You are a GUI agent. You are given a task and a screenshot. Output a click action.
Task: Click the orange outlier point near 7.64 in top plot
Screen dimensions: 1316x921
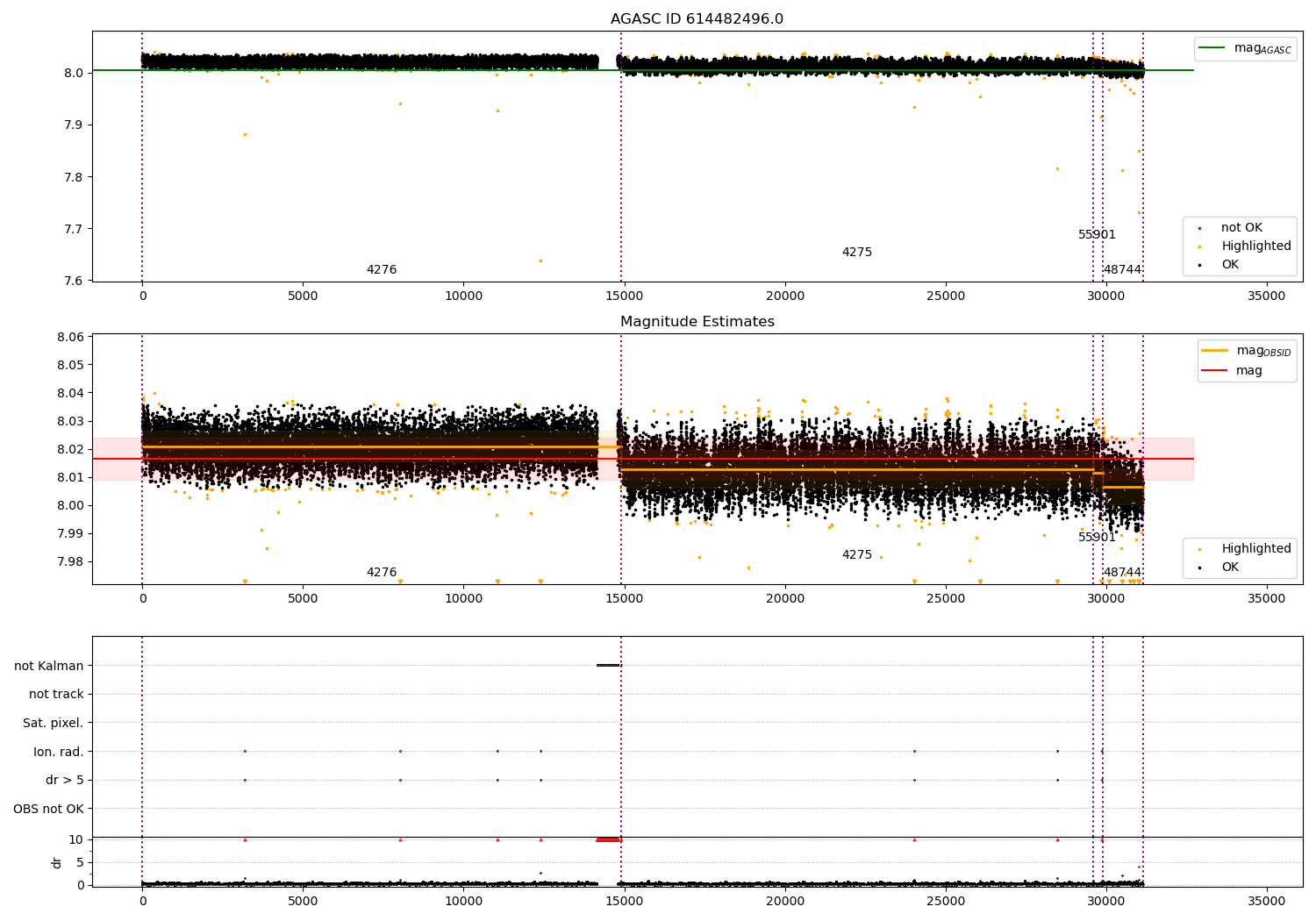pos(540,261)
